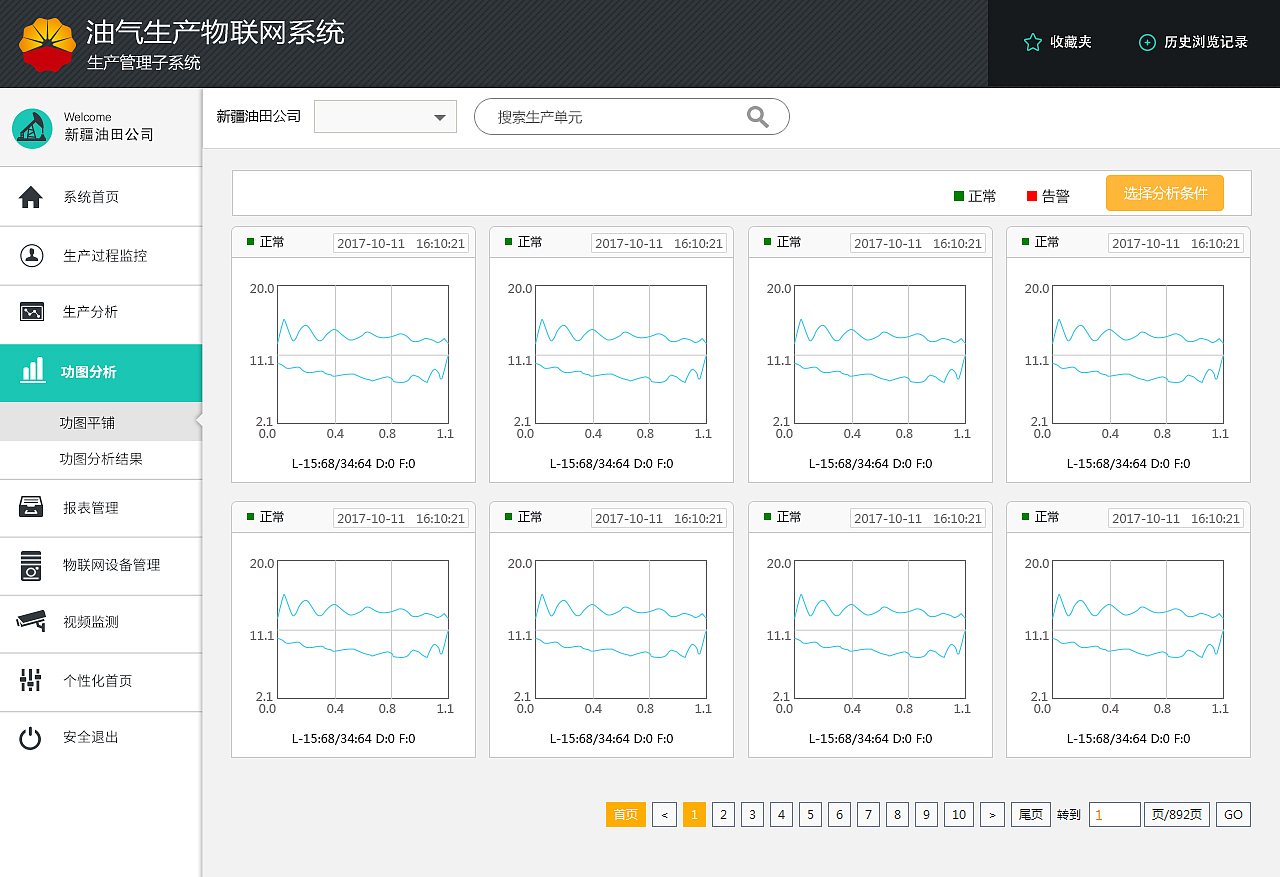The height and width of the screenshot is (877, 1280).
Task: Click the search magnifier icon
Action: point(757,116)
